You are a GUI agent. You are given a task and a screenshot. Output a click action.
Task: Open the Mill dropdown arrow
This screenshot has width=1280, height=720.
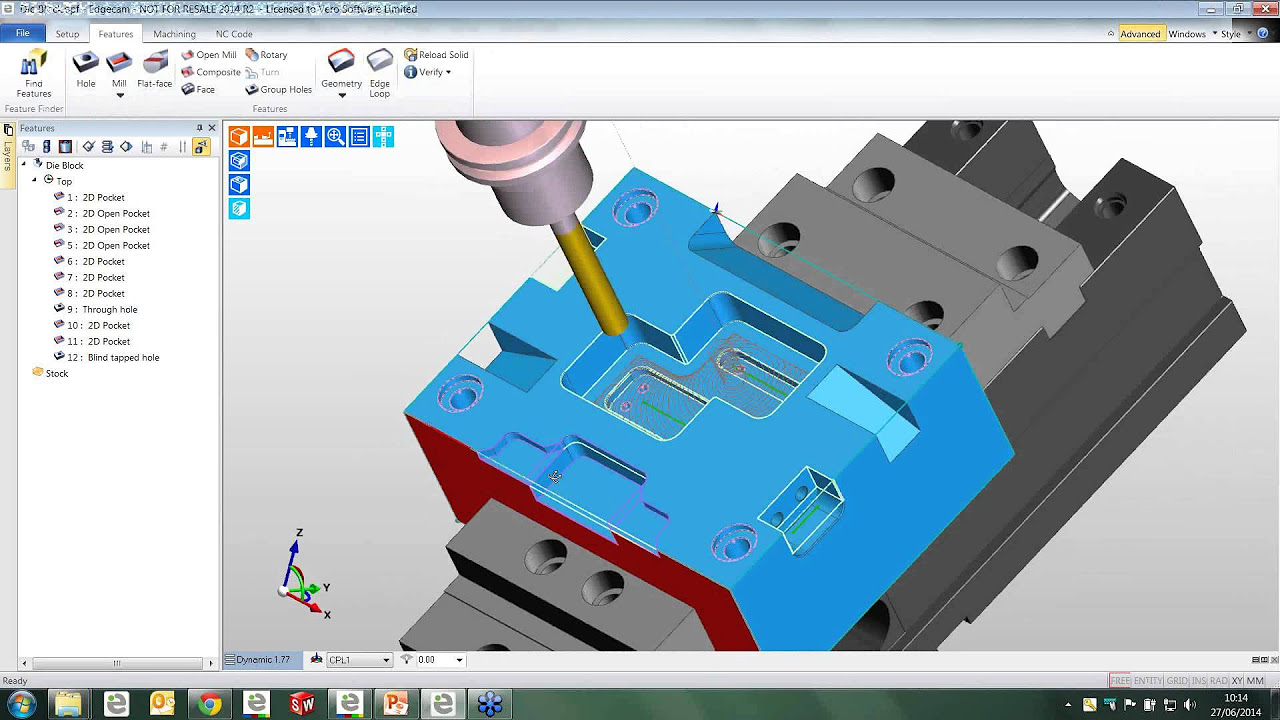pyautogui.click(x=119, y=96)
